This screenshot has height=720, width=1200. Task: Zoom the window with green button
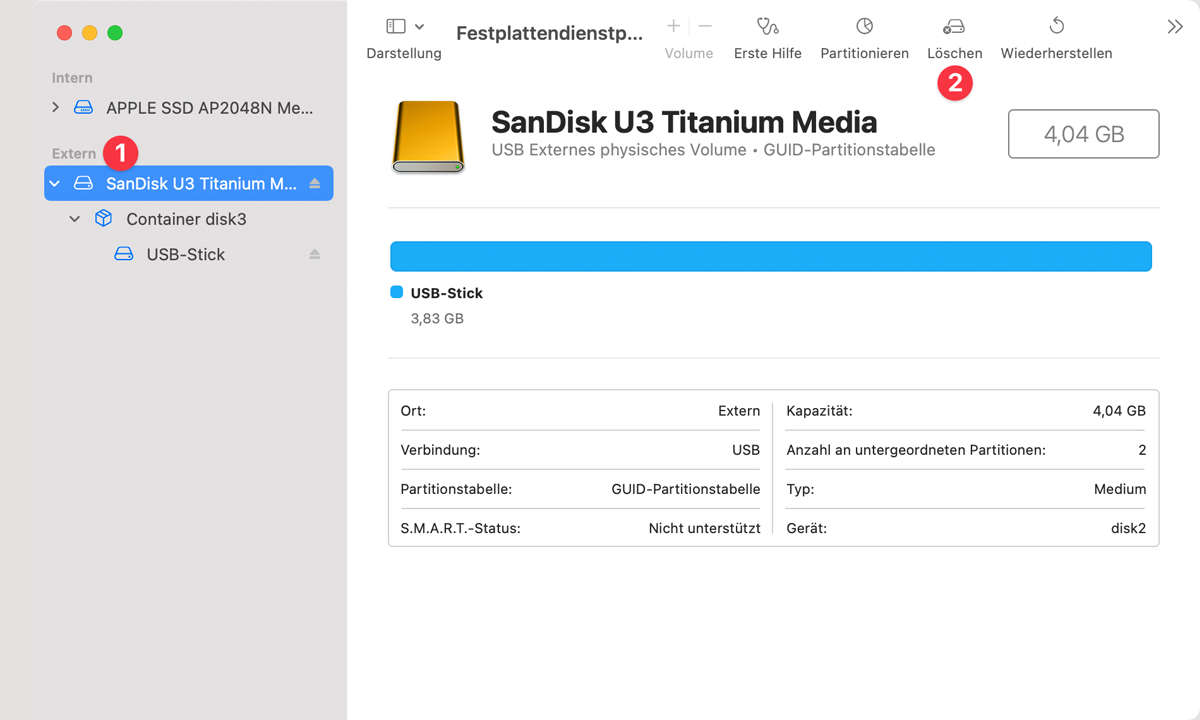tap(115, 33)
